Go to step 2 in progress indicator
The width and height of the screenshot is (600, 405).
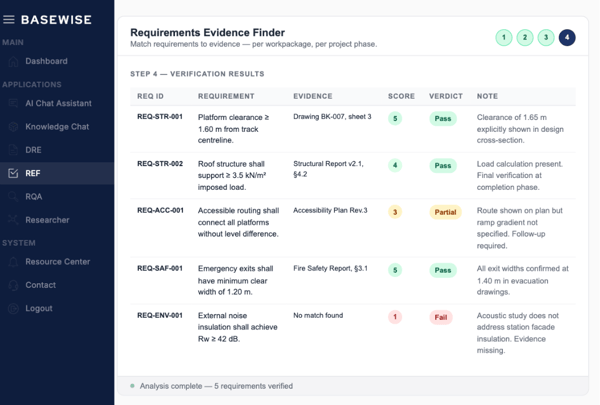click(x=525, y=38)
